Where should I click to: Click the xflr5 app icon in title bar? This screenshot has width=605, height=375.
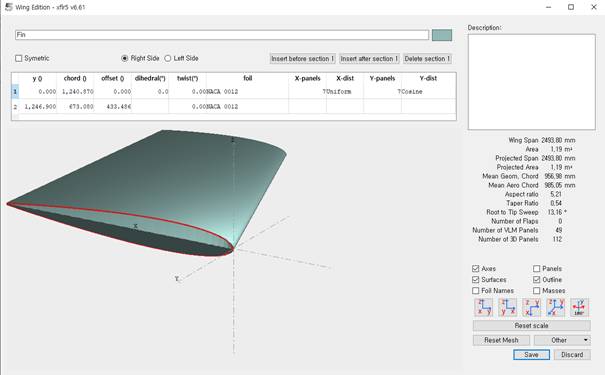coord(8,7)
